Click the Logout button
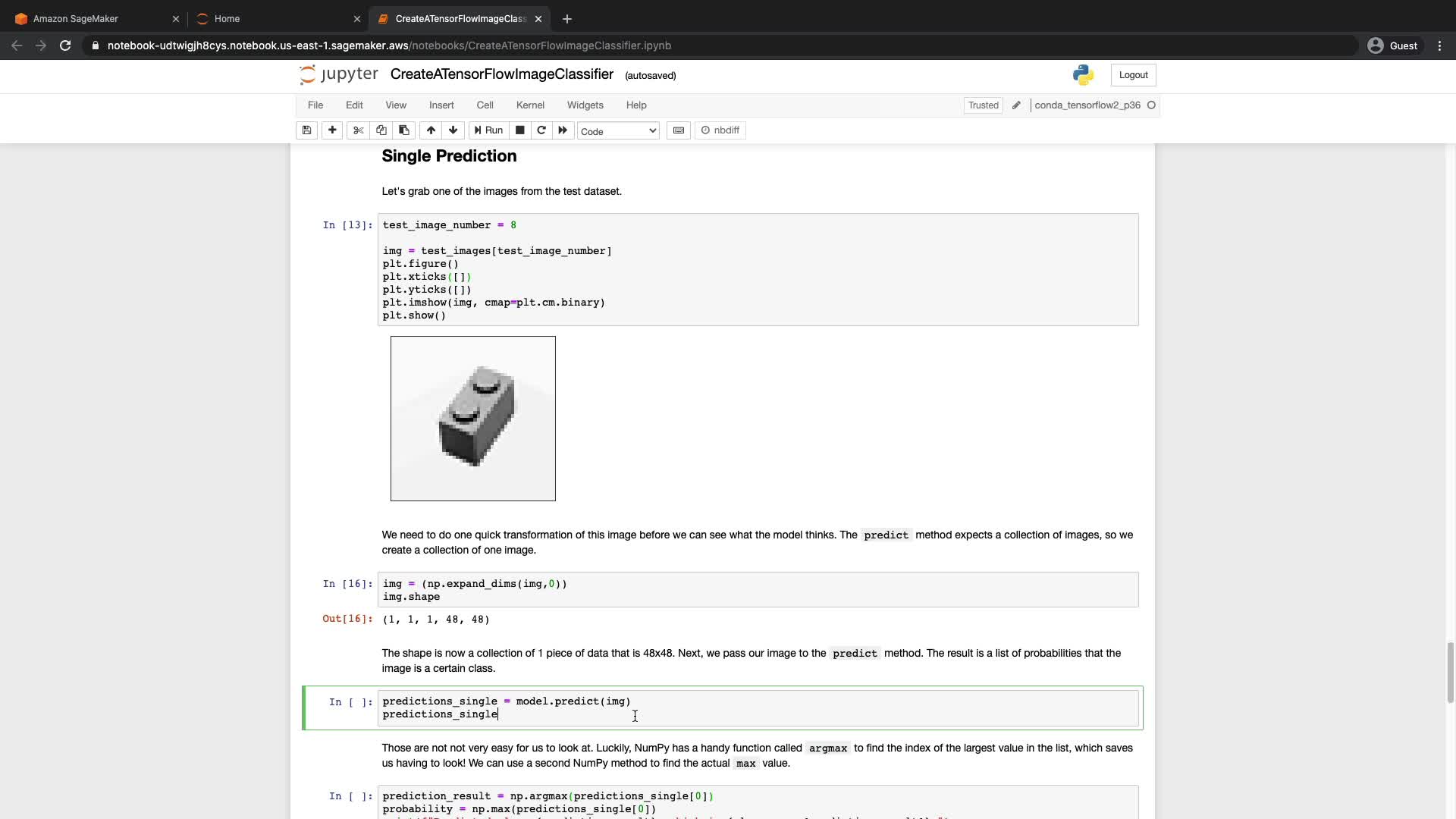Screen dimensions: 1456x819 tap(1133, 75)
